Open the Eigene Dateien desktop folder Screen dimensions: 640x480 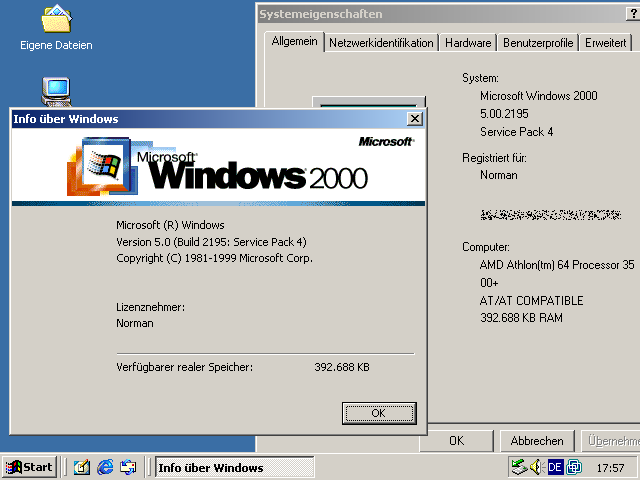(56, 27)
